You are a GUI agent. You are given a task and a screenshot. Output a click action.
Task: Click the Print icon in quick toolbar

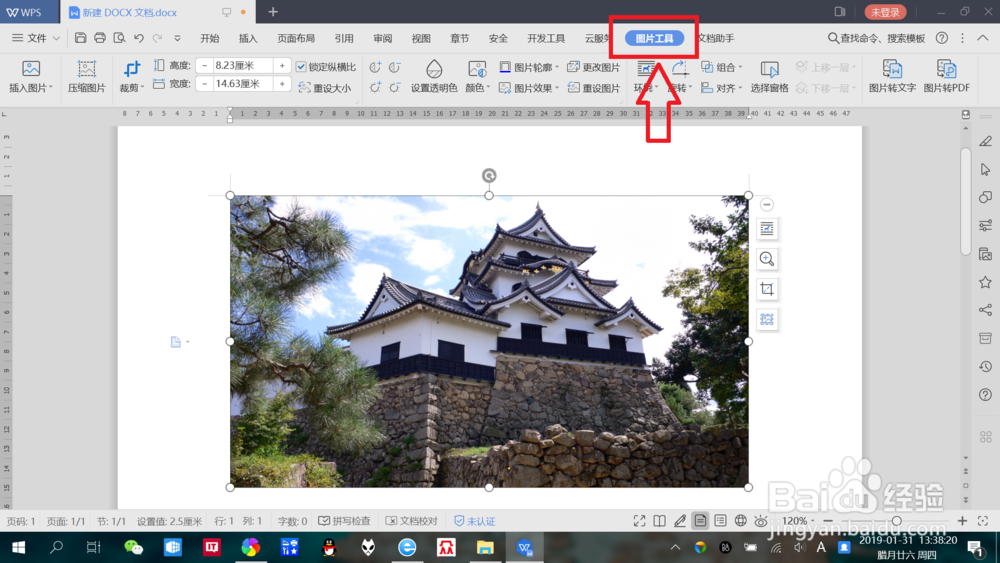coord(99,38)
